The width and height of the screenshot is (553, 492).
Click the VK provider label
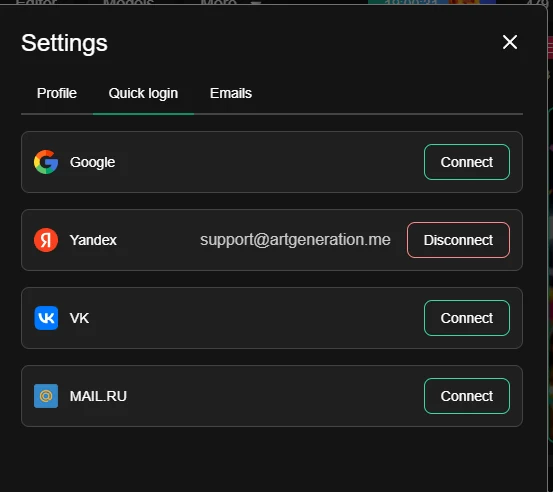(79, 318)
